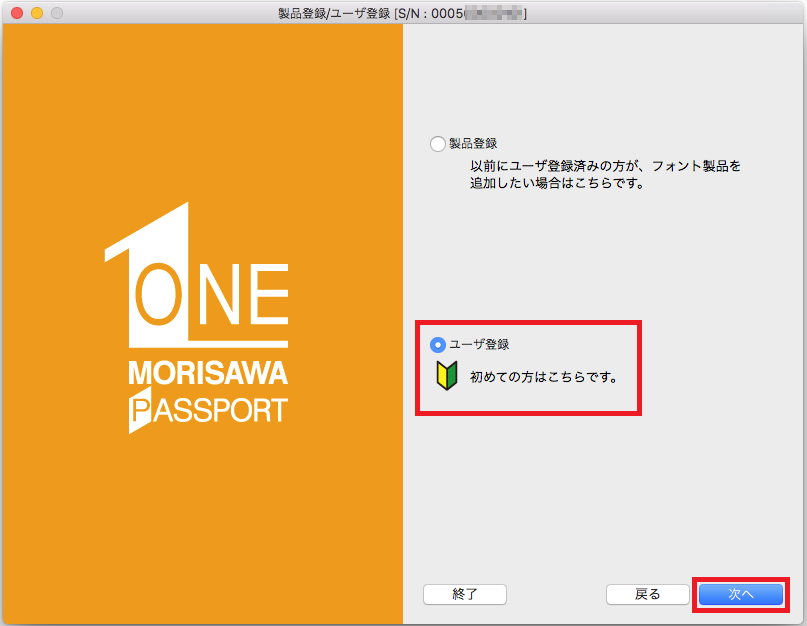Click the 終了 button to quit
The height and width of the screenshot is (626, 807).
(x=465, y=594)
